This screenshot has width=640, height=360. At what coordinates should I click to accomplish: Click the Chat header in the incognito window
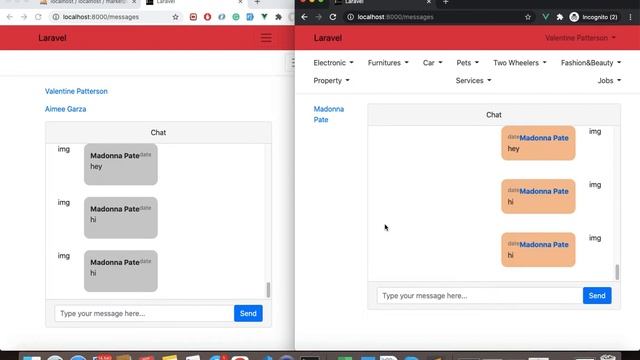[494, 115]
